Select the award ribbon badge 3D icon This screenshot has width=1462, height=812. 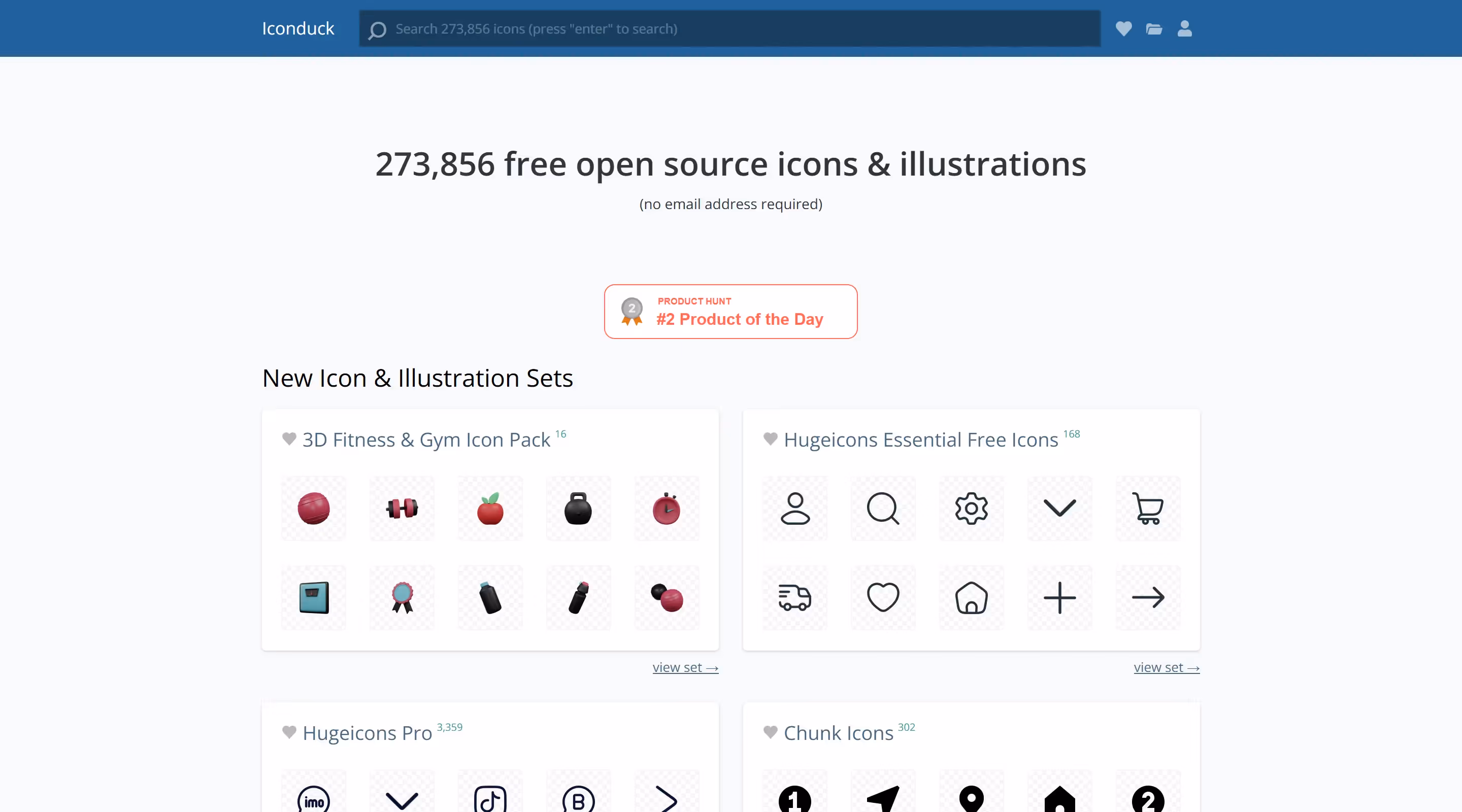click(402, 597)
